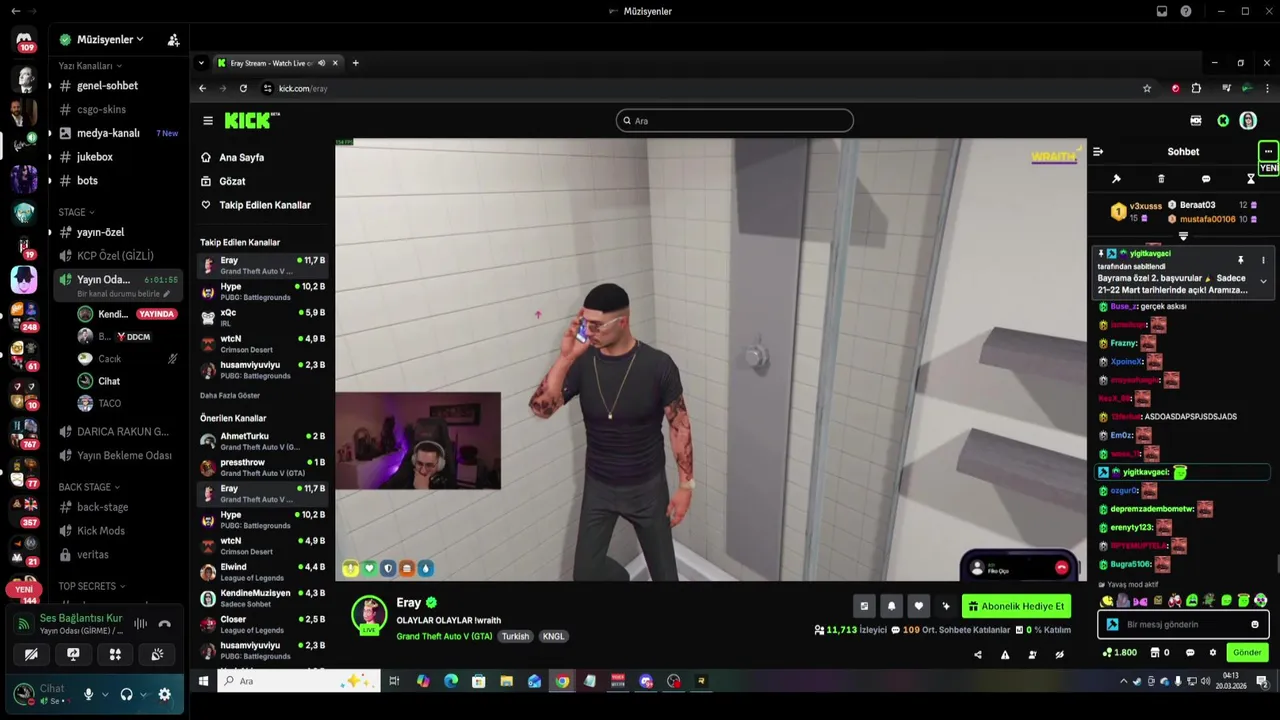Toggle theatre mode button left of the bell
The width and height of the screenshot is (1280, 720).
click(865, 606)
